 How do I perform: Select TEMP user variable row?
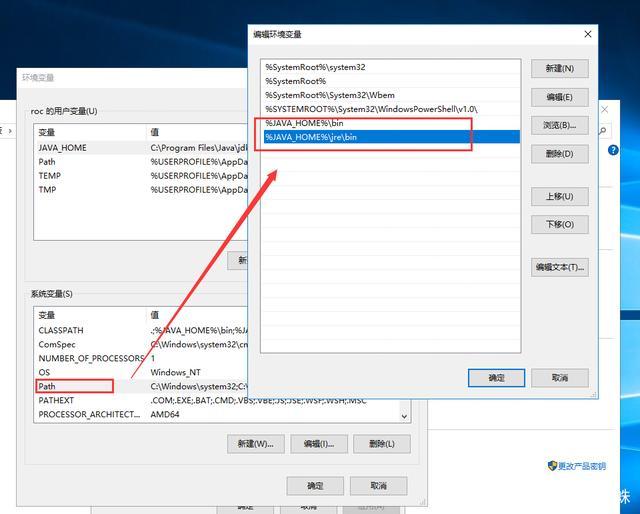141,176
